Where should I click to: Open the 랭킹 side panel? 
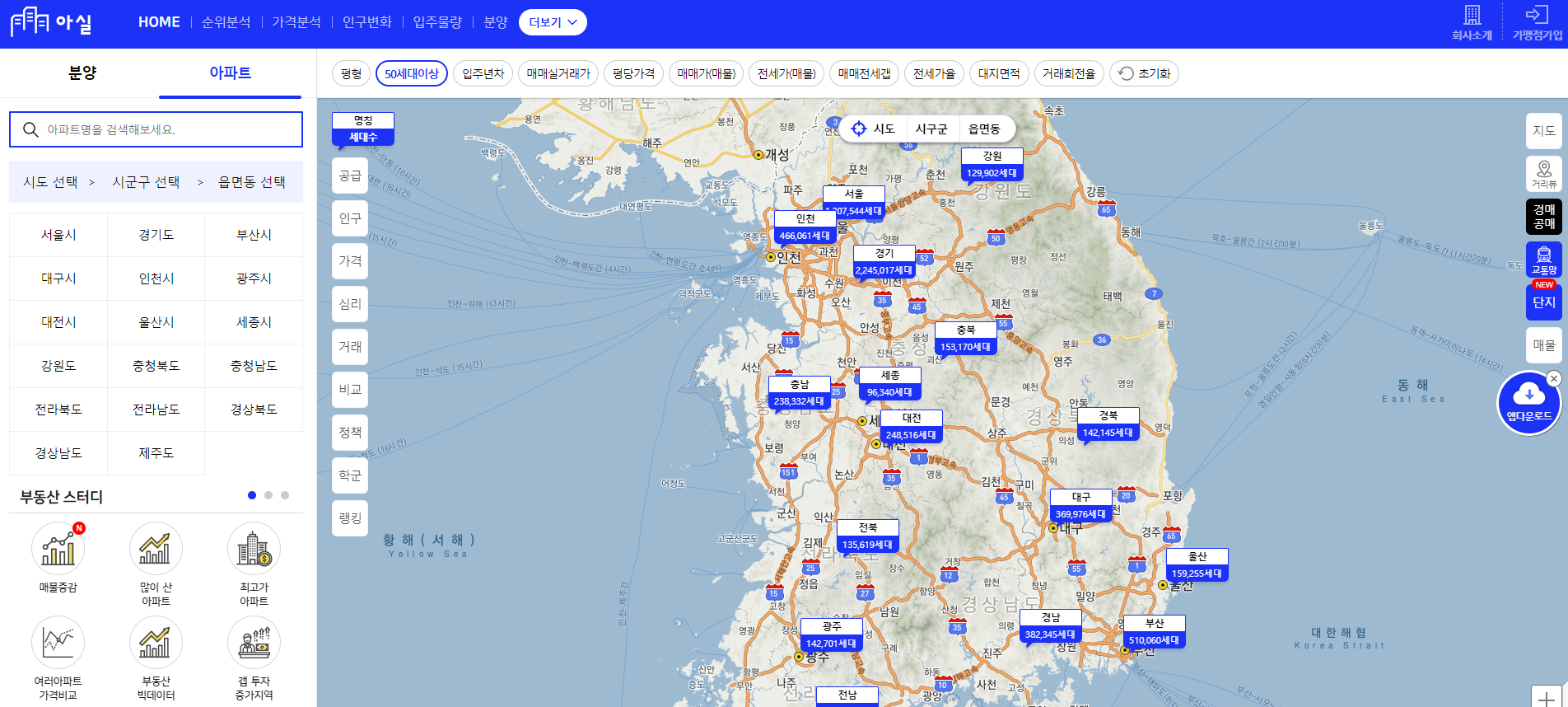350,518
